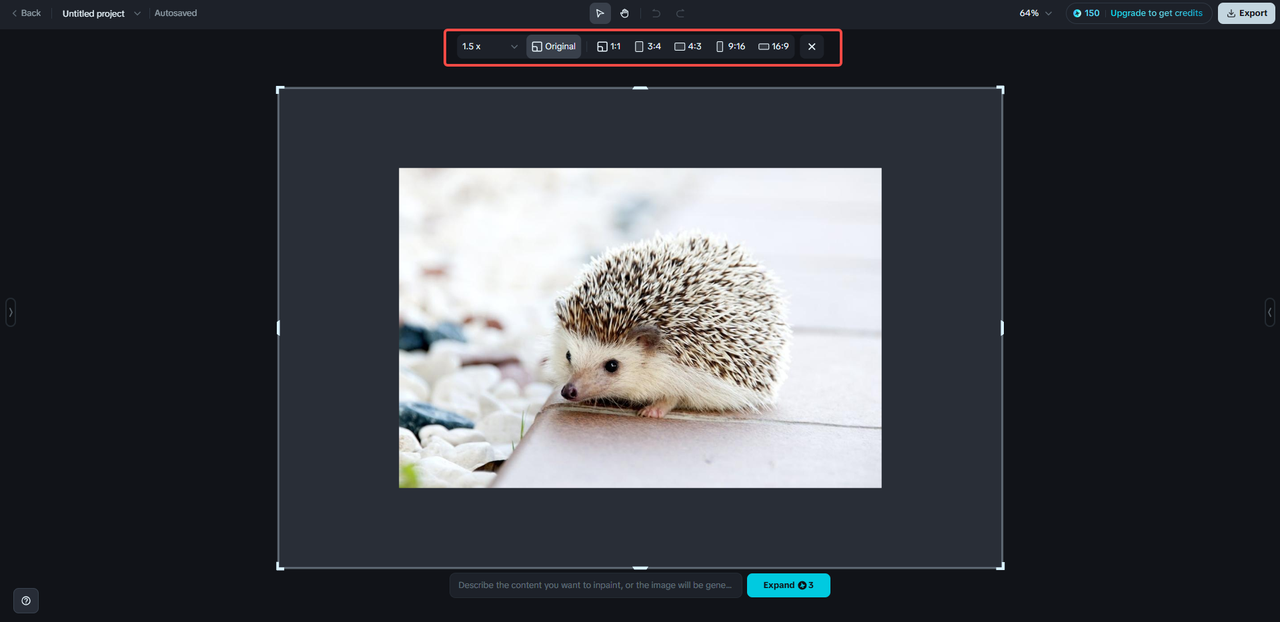Expand the left side panel
The height and width of the screenshot is (622, 1280).
[11, 312]
